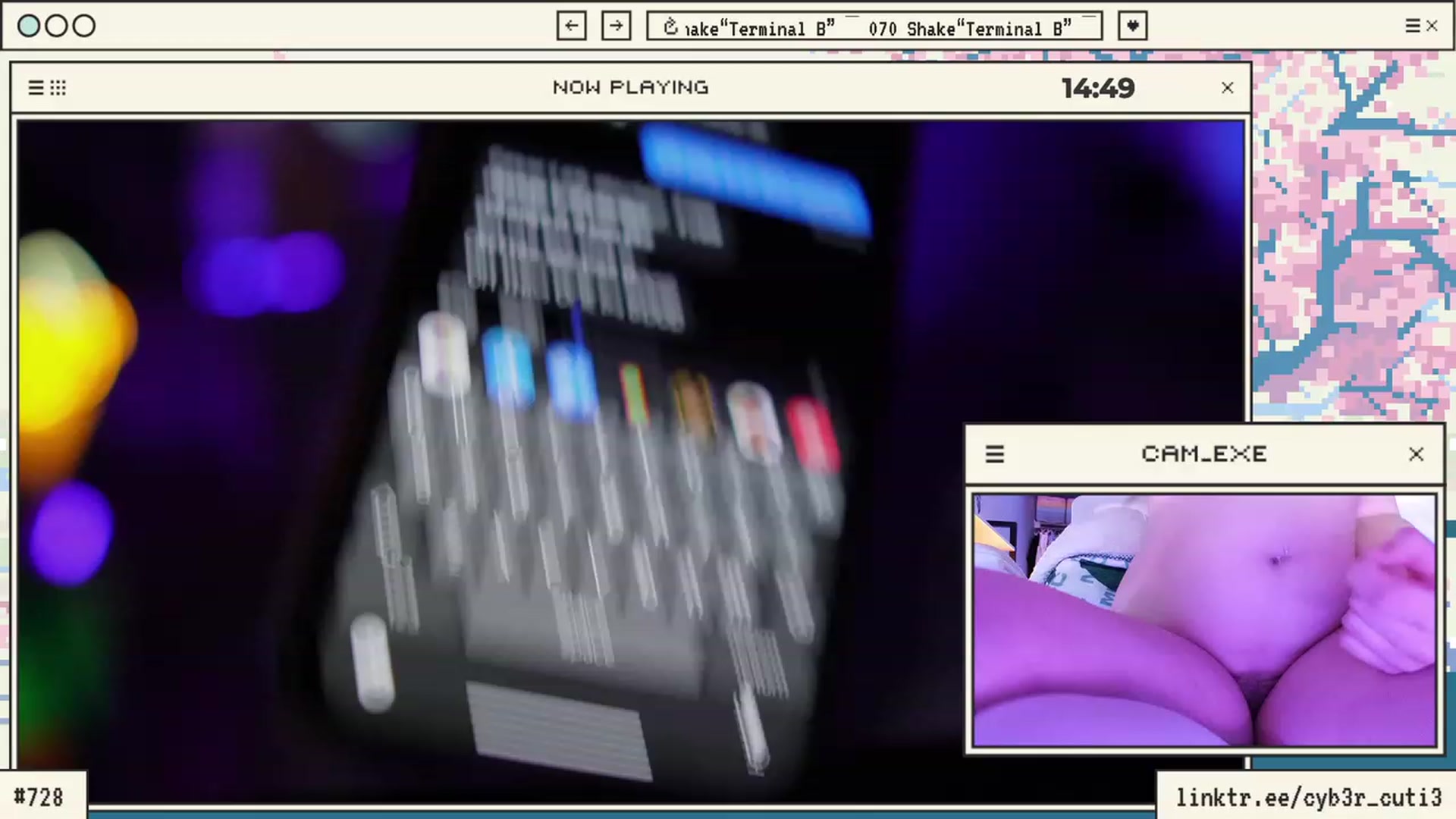Click the NOW PLAYING title text

pos(631,88)
